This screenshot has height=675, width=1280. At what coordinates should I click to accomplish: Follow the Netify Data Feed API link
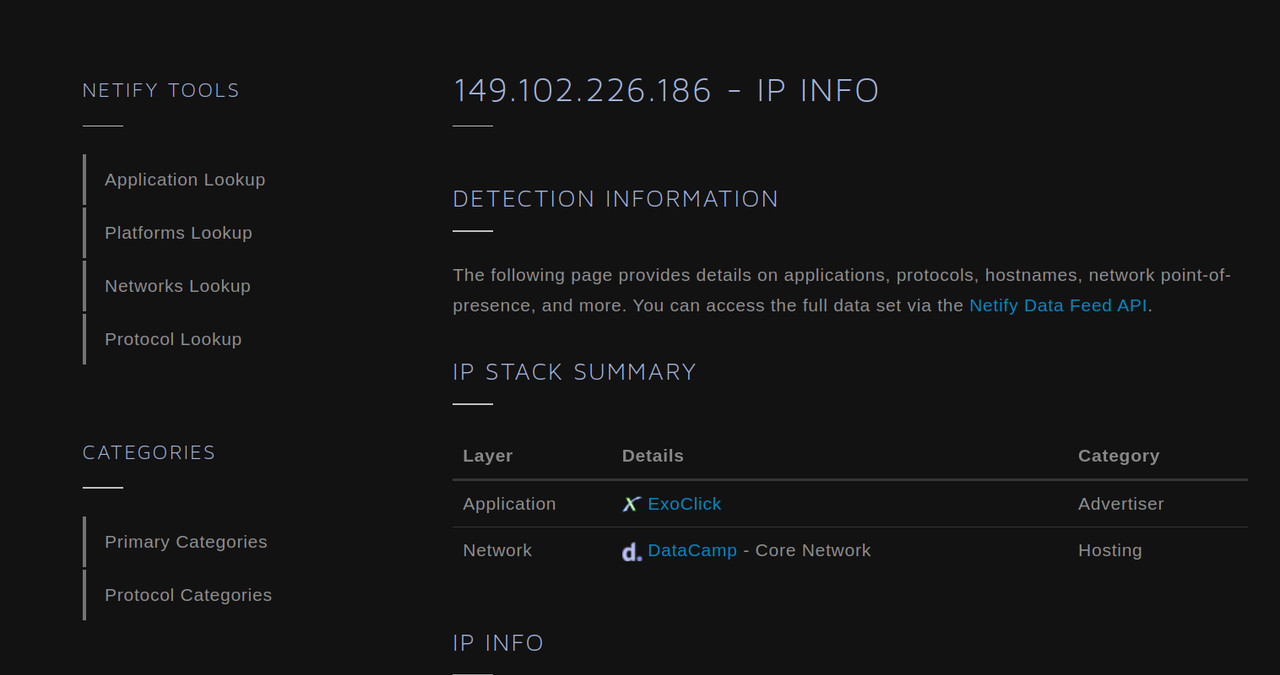point(1058,305)
